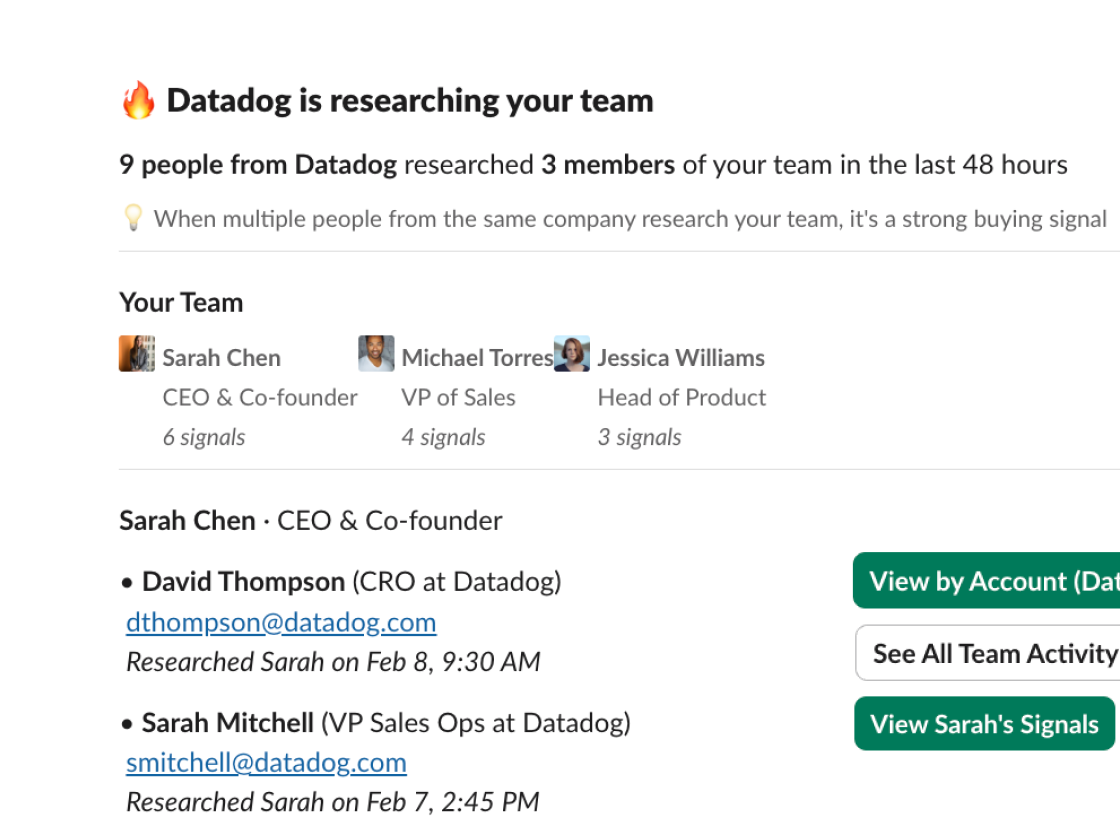Click the lightbulb tip icon
Screen dimensions: 1120x840
(132, 218)
